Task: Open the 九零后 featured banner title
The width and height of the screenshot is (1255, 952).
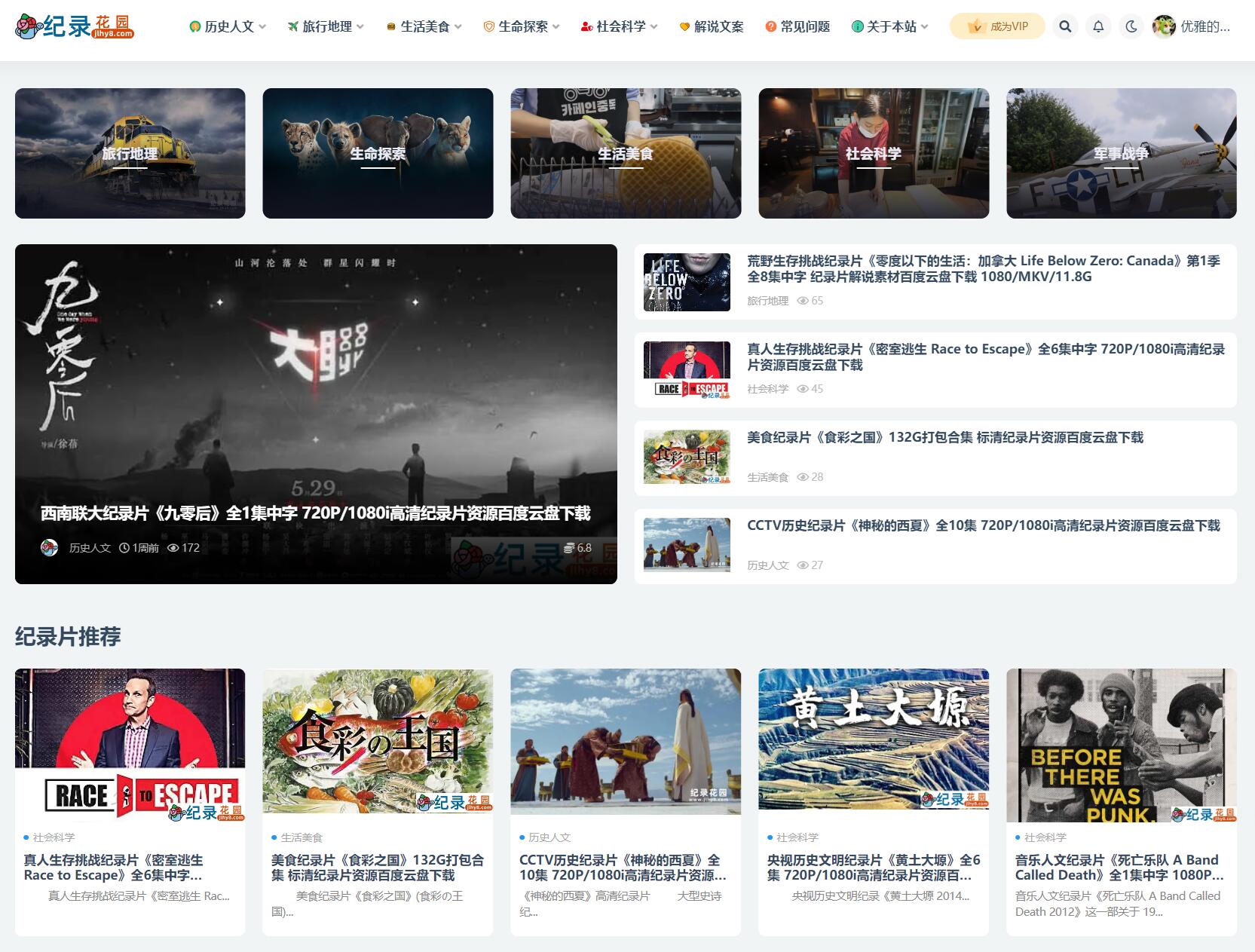Action: pos(315,513)
